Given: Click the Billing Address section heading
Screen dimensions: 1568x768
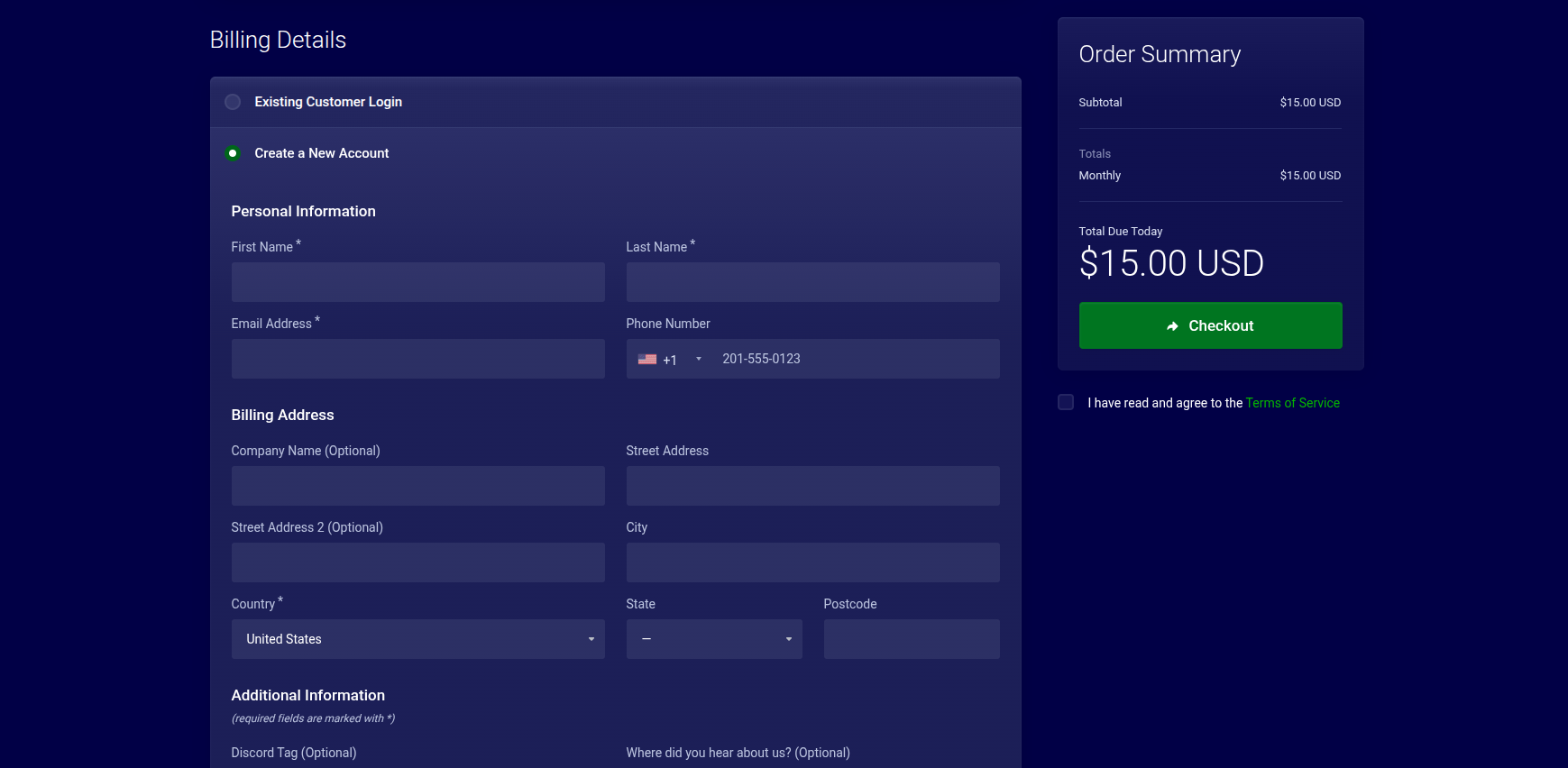Looking at the screenshot, I should (282, 415).
